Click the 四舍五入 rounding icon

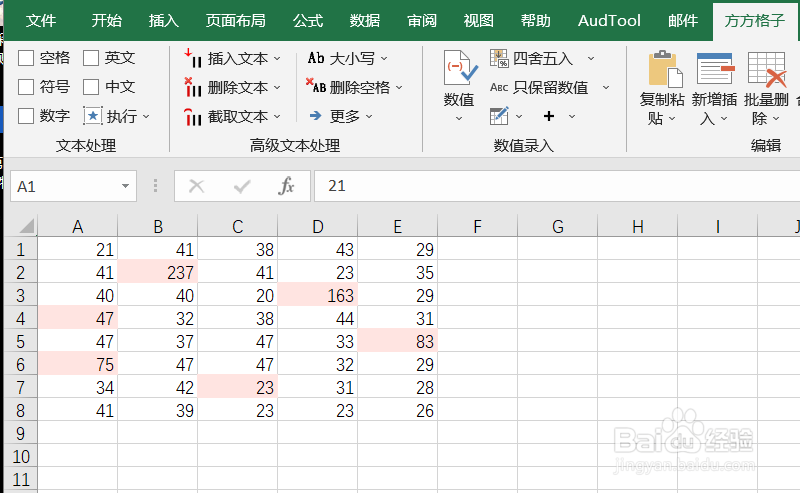[x=499, y=58]
